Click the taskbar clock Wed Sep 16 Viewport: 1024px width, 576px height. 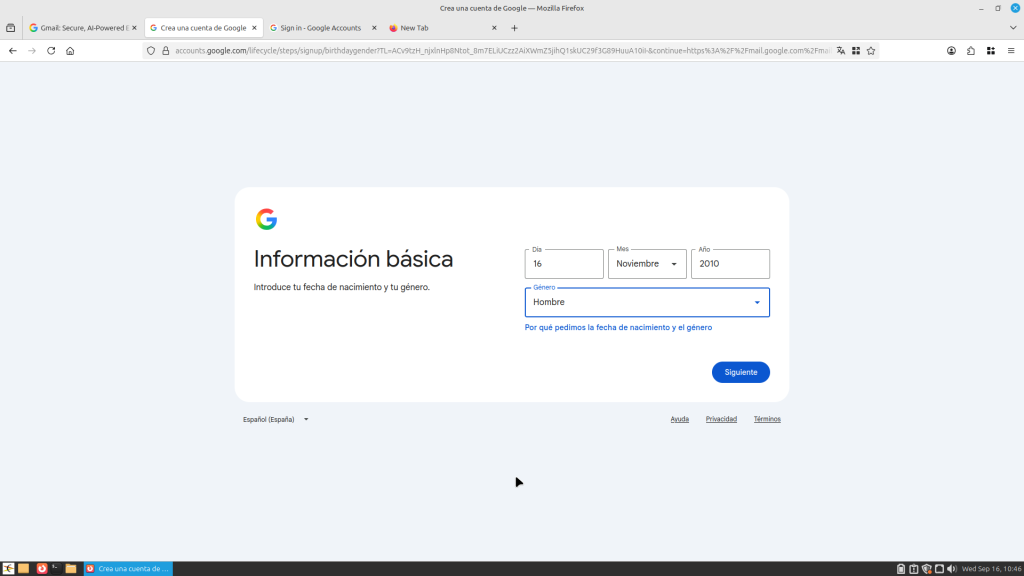(x=991, y=569)
